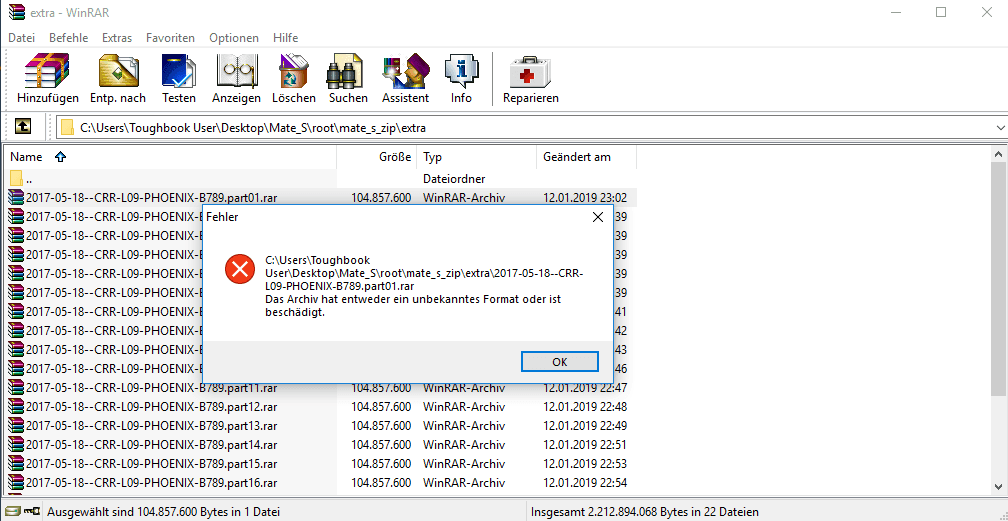Click the date 12.01.2019 22:54
Image resolution: width=1008 pixels, height=521 pixels.
coord(585,482)
